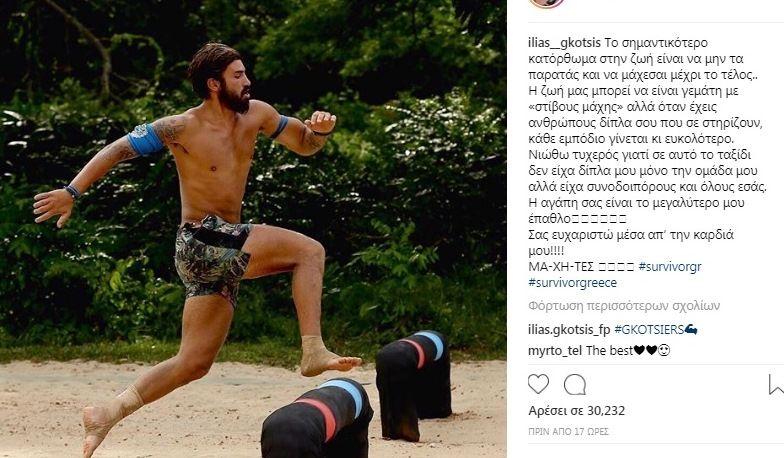
Task: Click the blue armband in the photo
Action: [x=146, y=139]
